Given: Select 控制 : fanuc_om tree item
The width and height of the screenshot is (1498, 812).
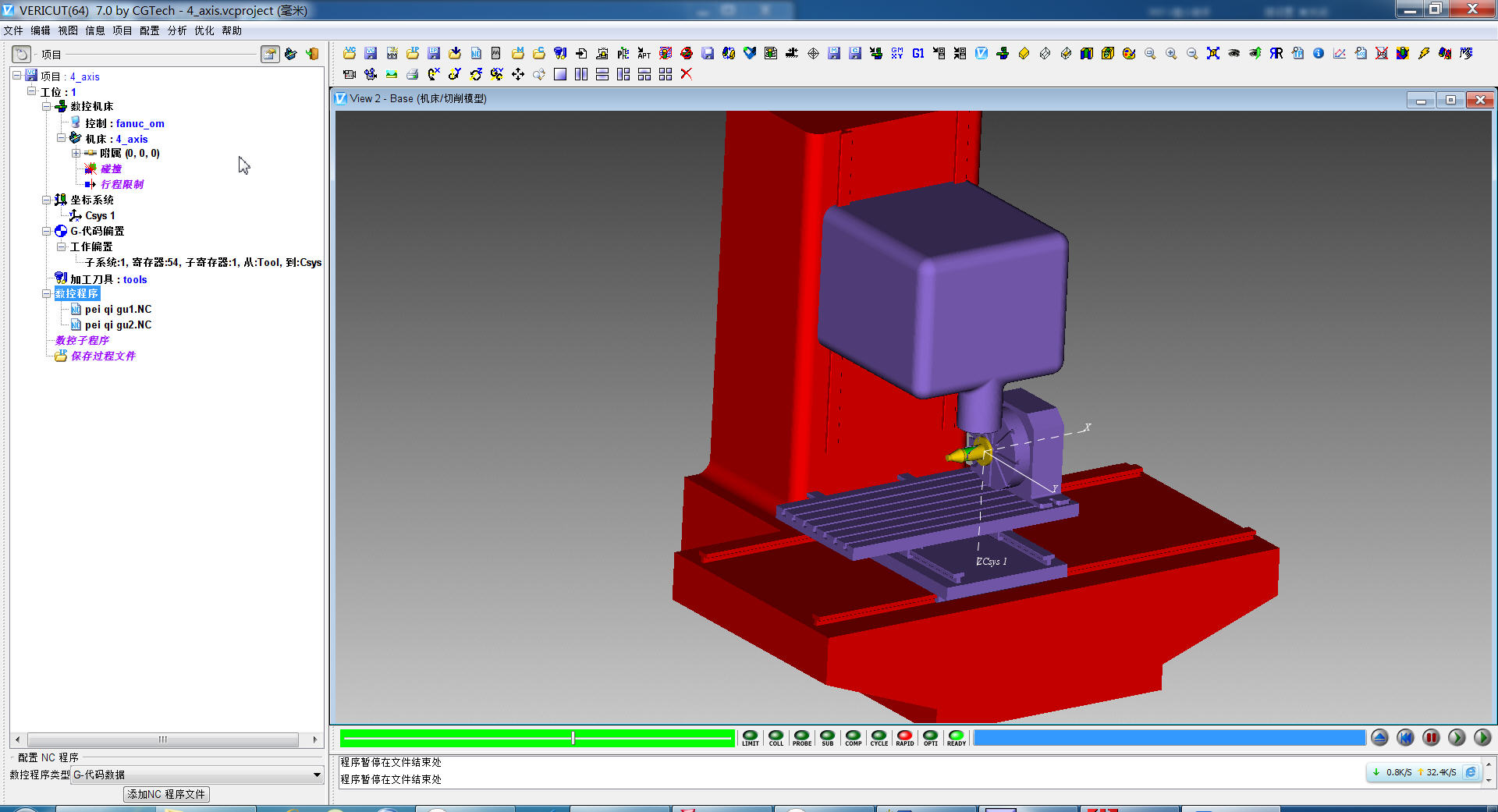Looking at the screenshot, I should pos(124,123).
